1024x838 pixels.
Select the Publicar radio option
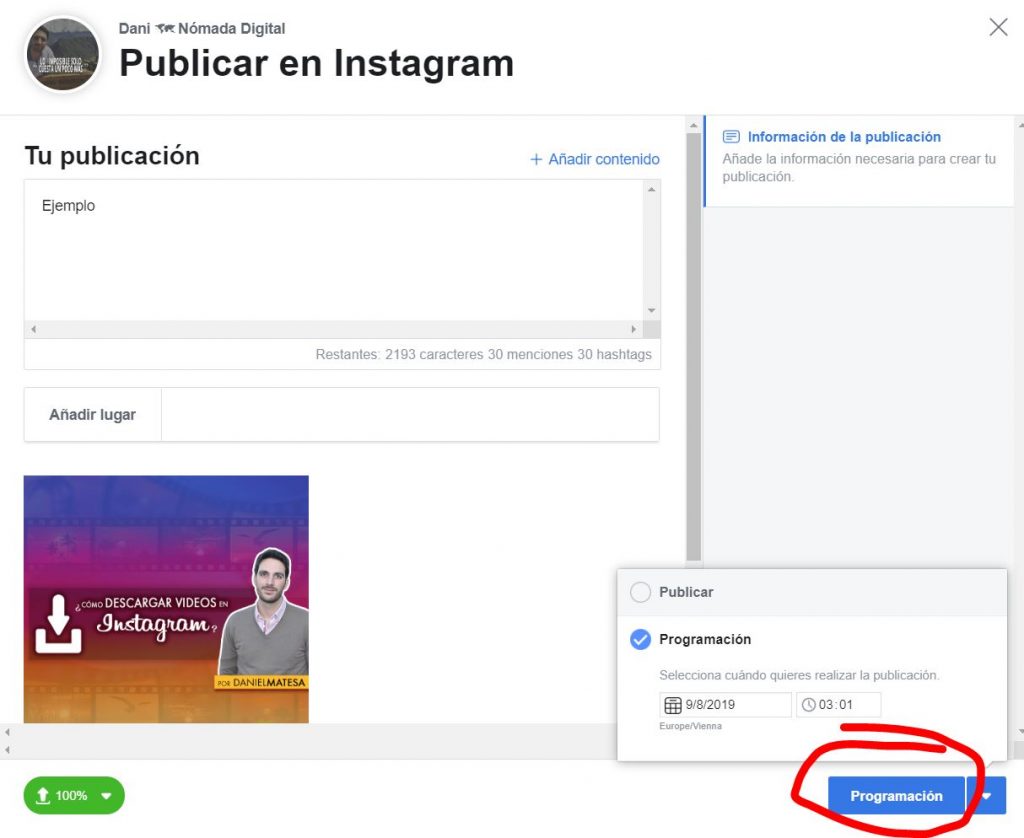coord(640,592)
